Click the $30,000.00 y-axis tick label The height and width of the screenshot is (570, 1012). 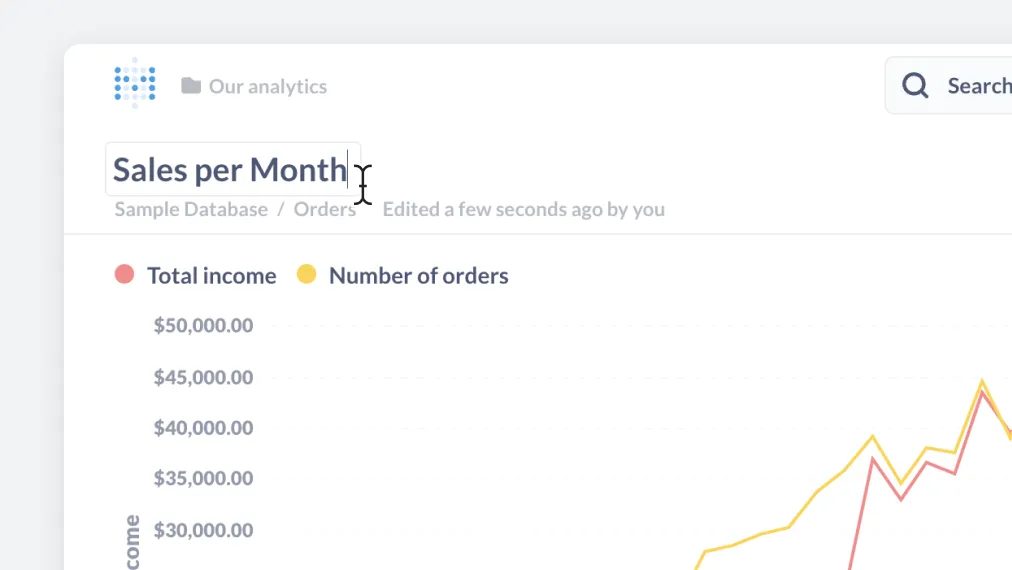[x=203, y=530]
